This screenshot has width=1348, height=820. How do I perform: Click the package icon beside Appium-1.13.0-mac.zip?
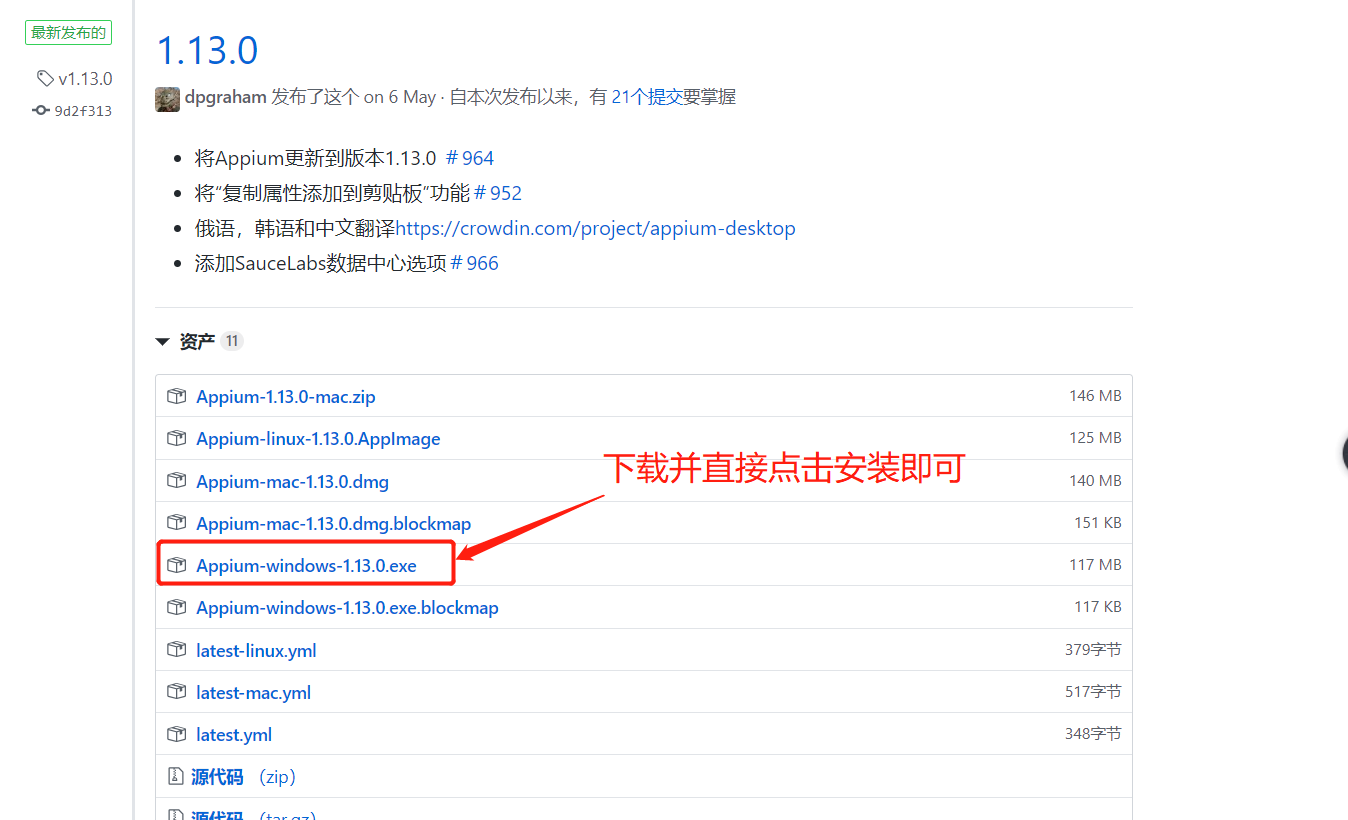pos(177,396)
